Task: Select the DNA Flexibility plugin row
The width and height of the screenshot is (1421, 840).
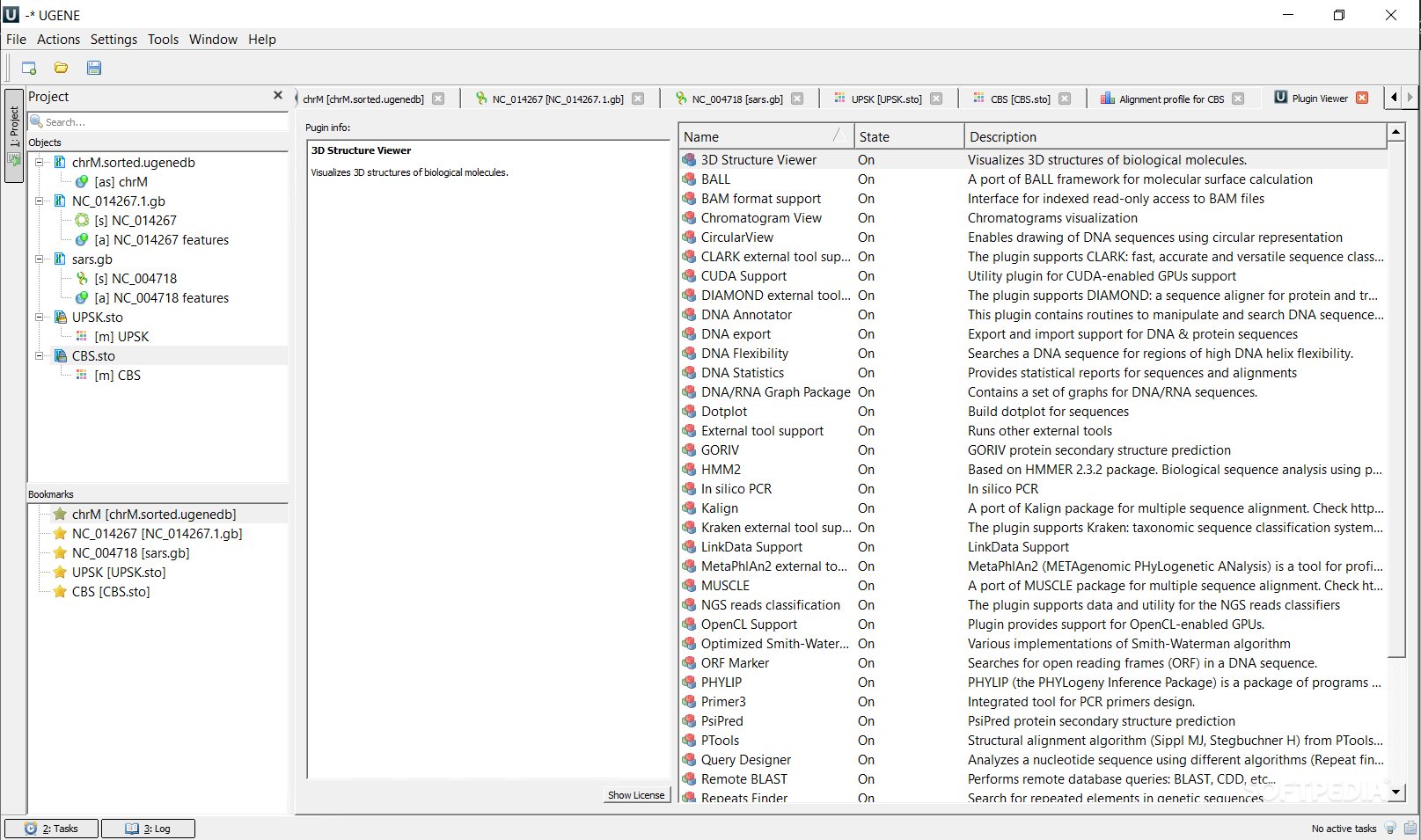Action: (x=1033, y=353)
